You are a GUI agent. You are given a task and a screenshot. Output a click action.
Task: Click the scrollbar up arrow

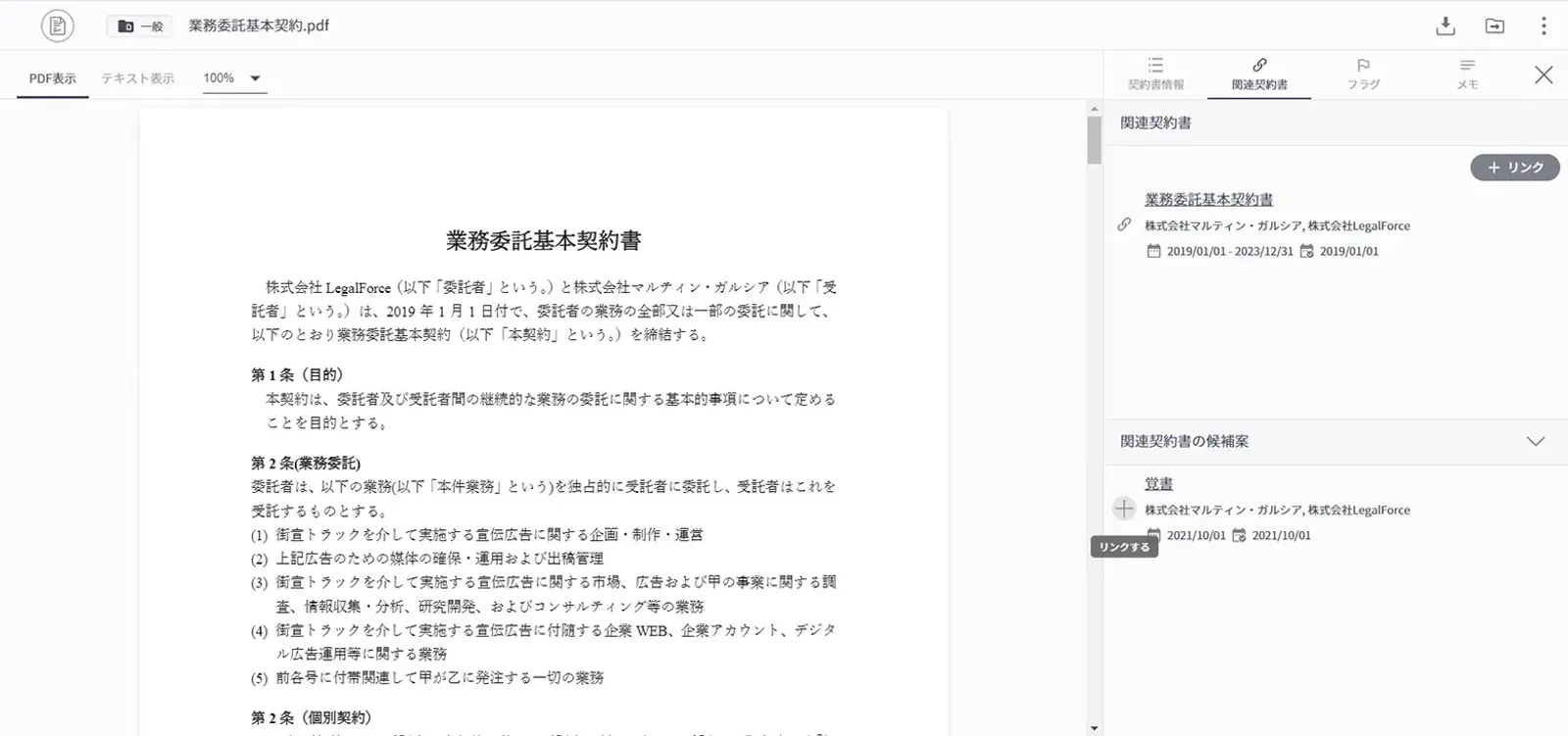pyautogui.click(x=1095, y=109)
